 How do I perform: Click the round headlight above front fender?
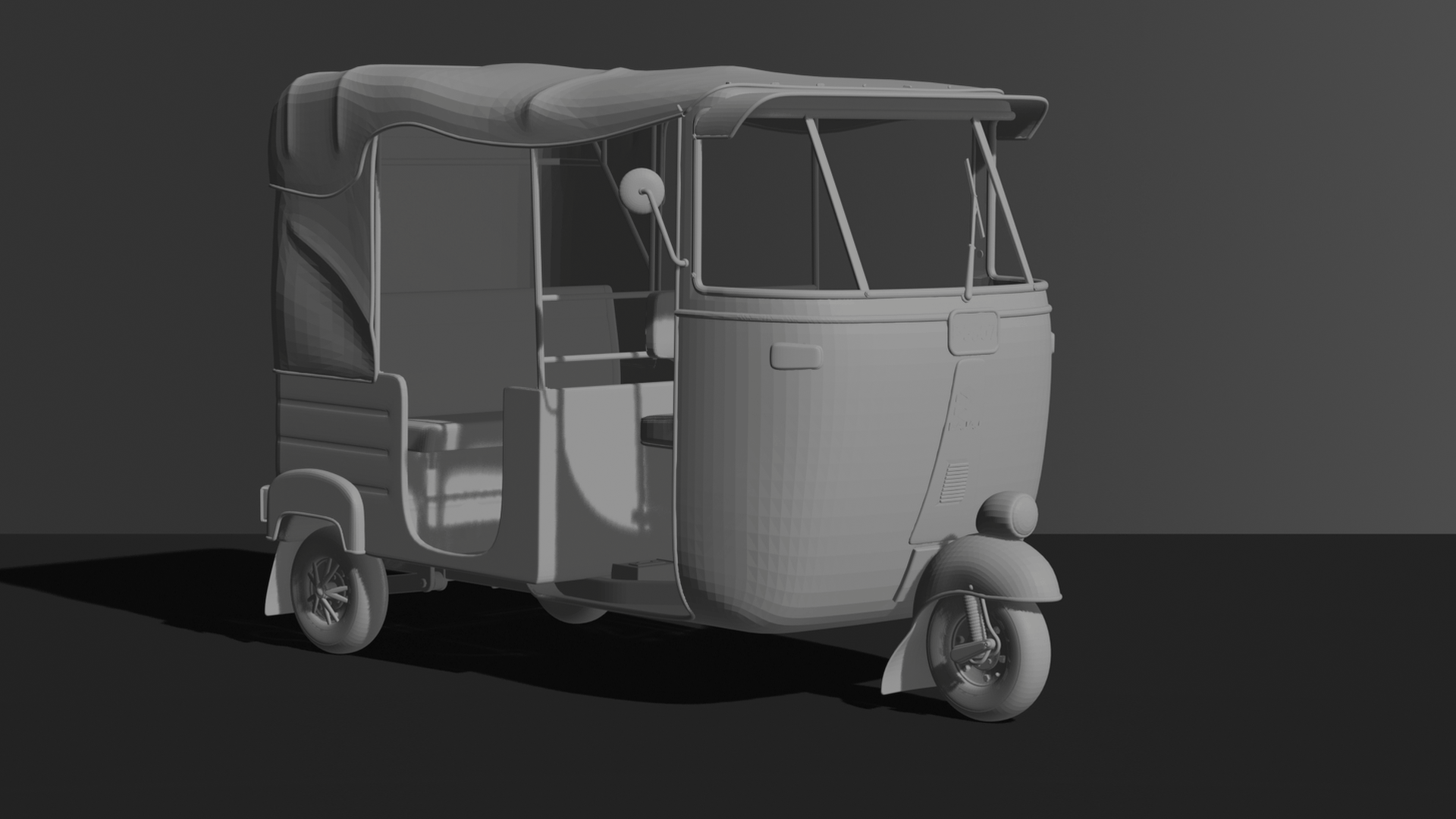[x=1007, y=516]
